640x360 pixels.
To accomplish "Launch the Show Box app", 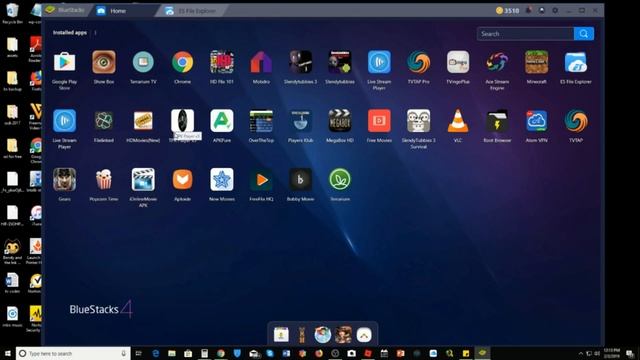I will [104, 62].
